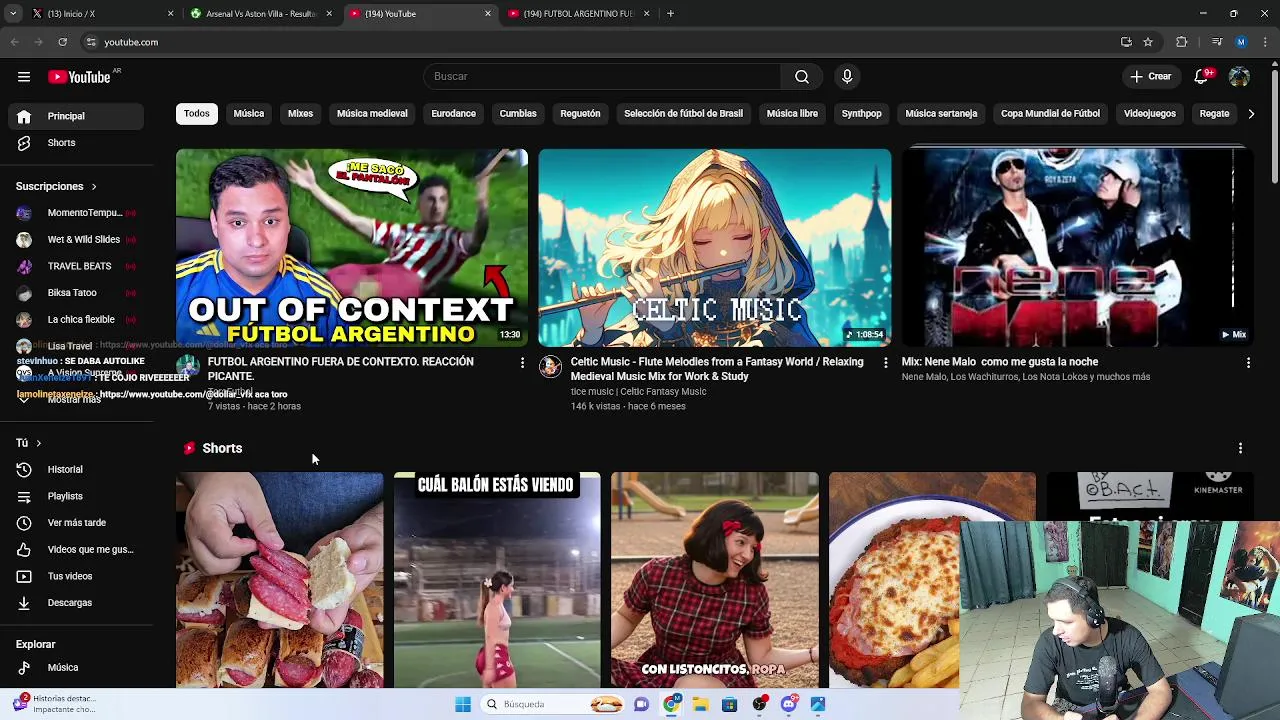
Task: Open File Explorer from the taskbar
Action: [x=700, y=704]
